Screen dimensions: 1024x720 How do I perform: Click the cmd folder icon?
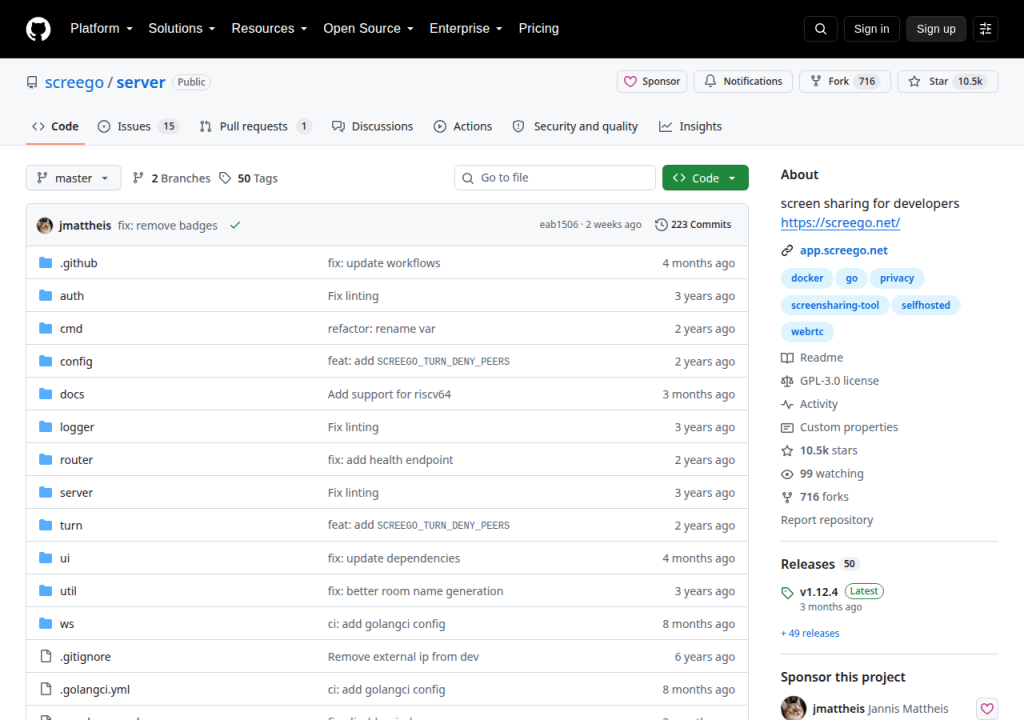tap(45, 328)
